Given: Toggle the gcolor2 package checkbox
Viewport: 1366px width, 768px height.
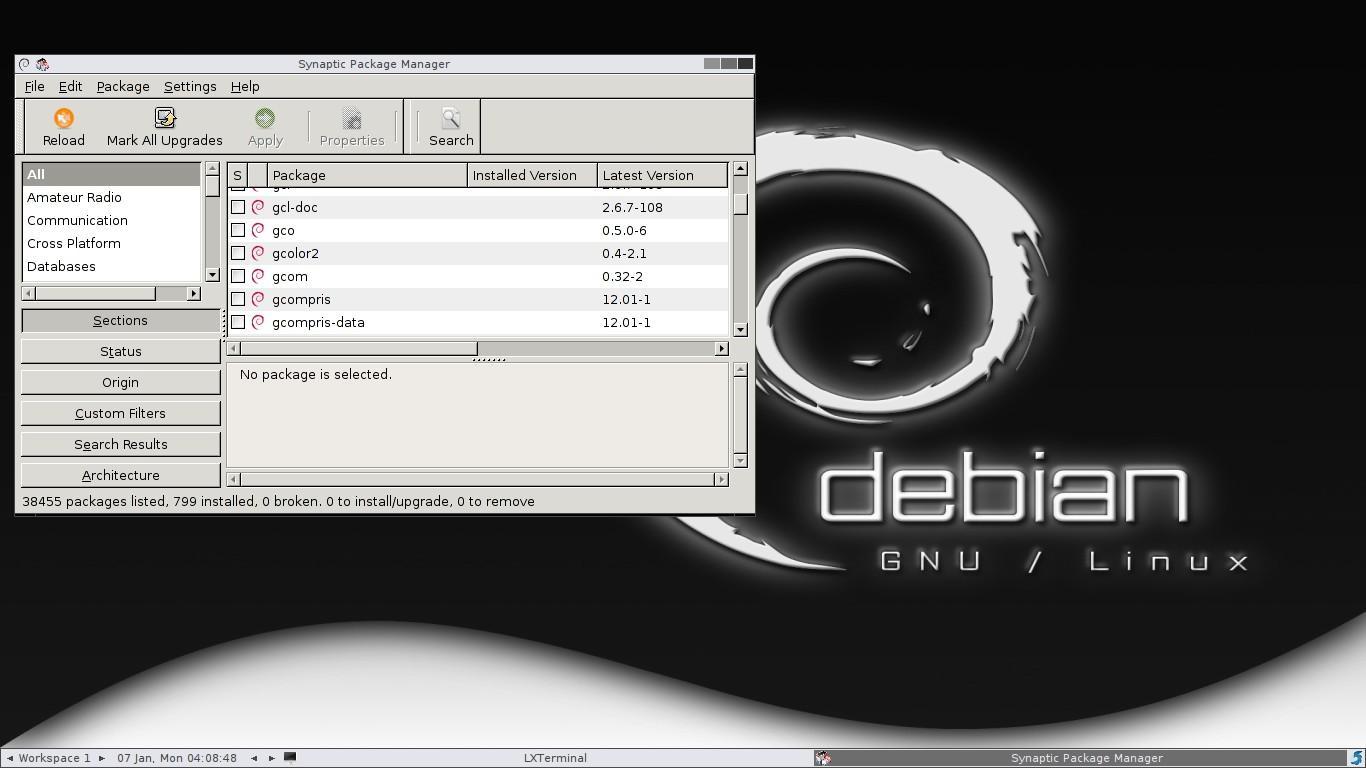Looking at the screenshot, I should pos(238,253).
